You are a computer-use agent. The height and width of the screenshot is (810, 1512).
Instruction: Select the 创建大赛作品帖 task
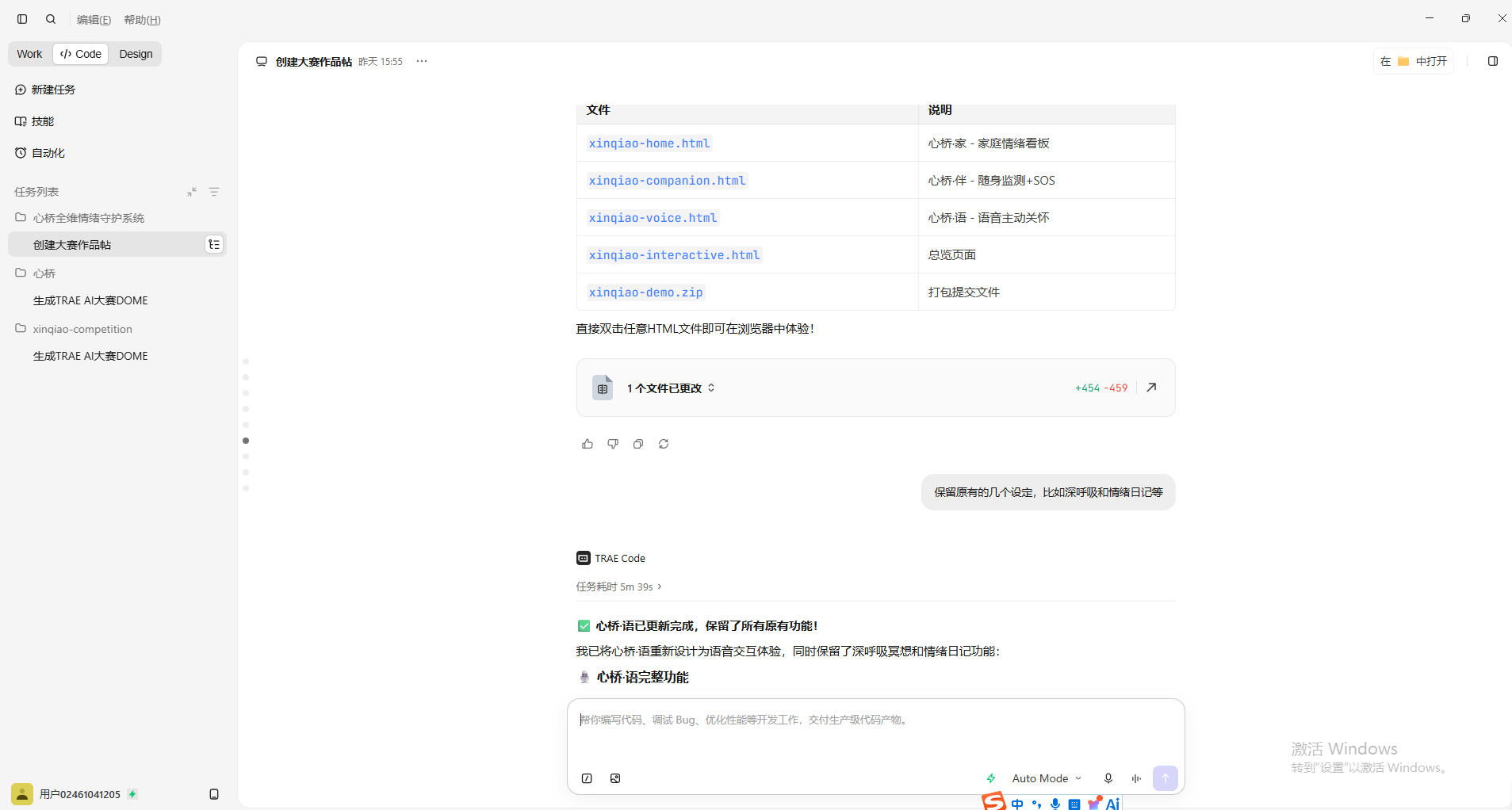point(117,244)
